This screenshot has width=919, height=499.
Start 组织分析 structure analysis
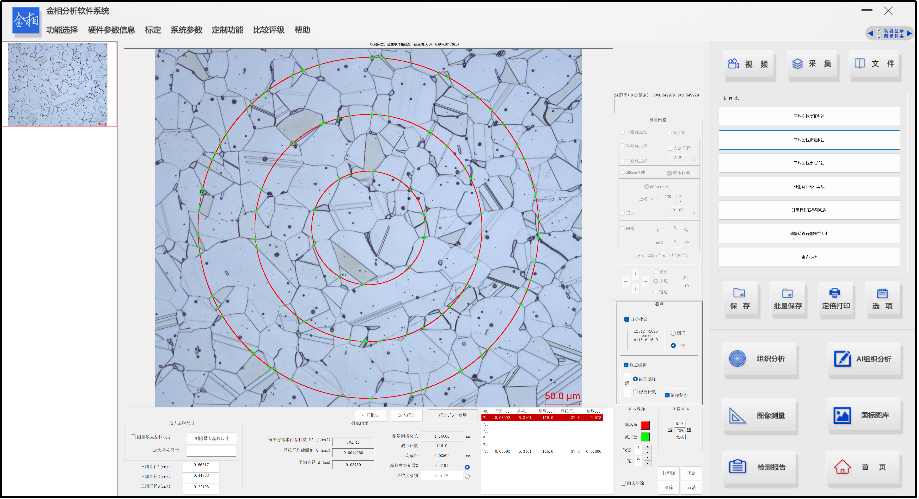(x=761, y=360)
